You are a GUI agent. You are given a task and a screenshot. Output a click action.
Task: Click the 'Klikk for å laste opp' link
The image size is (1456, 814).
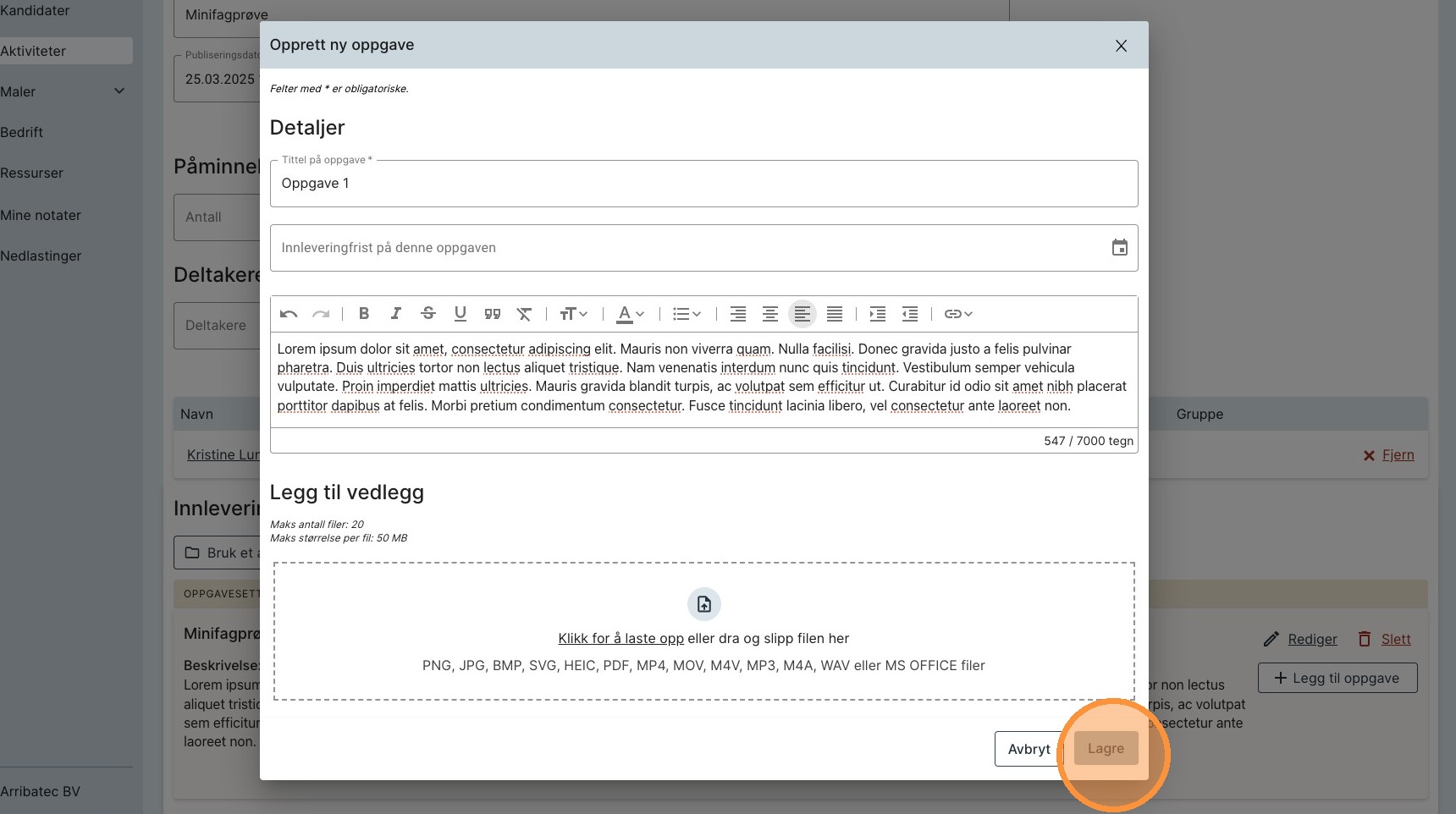(620, 639)
